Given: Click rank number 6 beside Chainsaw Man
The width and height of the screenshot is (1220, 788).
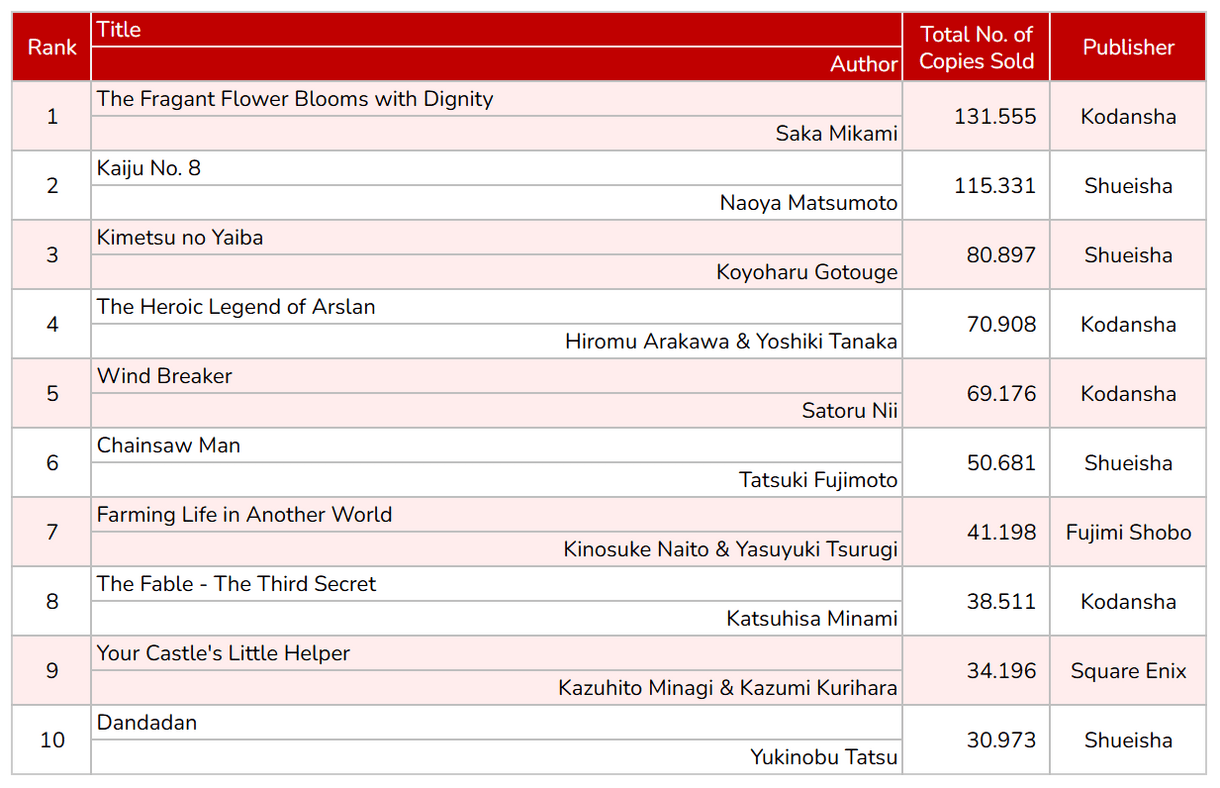Looking at the screenshot, I should [52, 463].
